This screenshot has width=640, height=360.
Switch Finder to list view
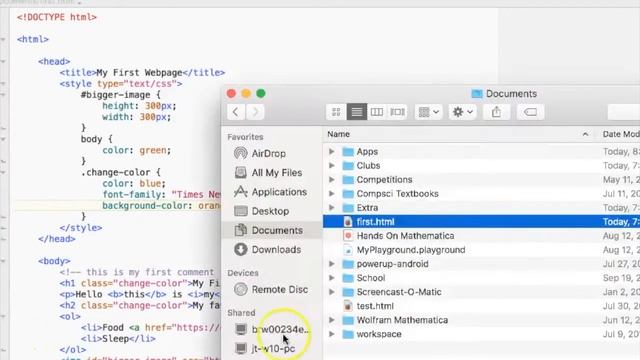point(356,112)
